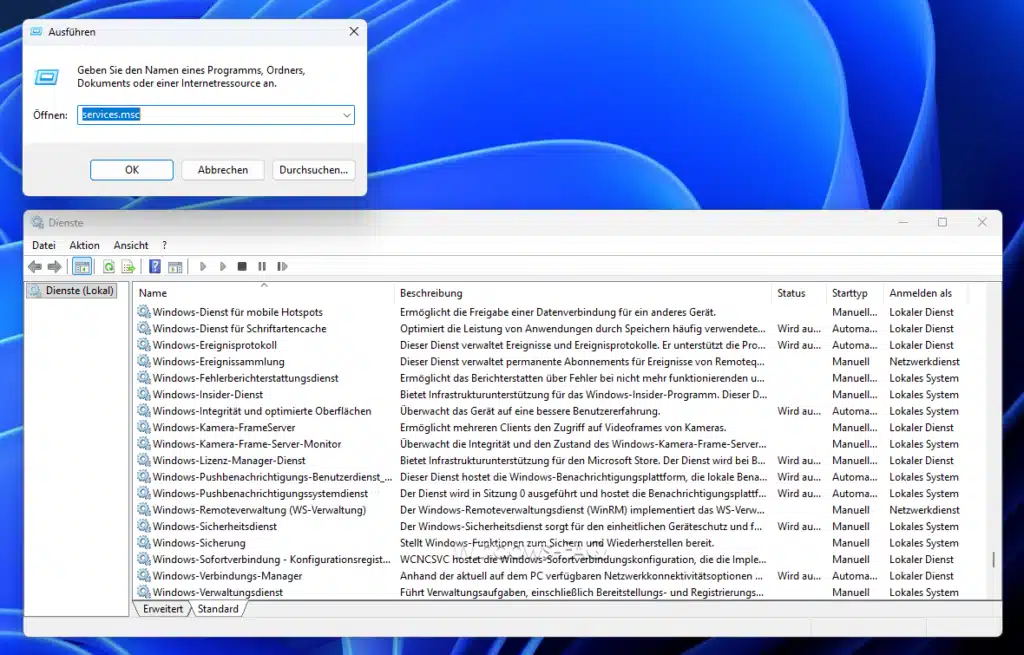Click the Back navigation arrow in Dienste toolbar
This screenshot has width=1024, height=655.
tap(33, 266)
